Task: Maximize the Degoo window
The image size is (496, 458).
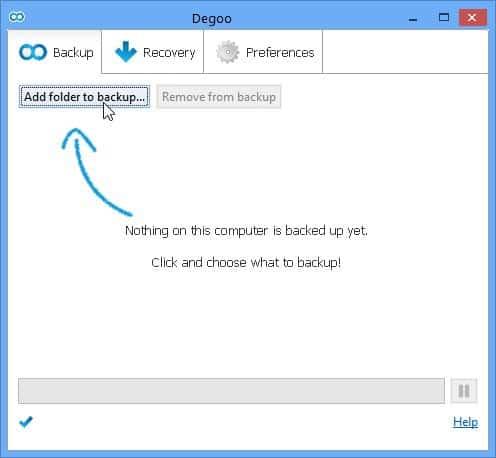Action: [444, 17]
